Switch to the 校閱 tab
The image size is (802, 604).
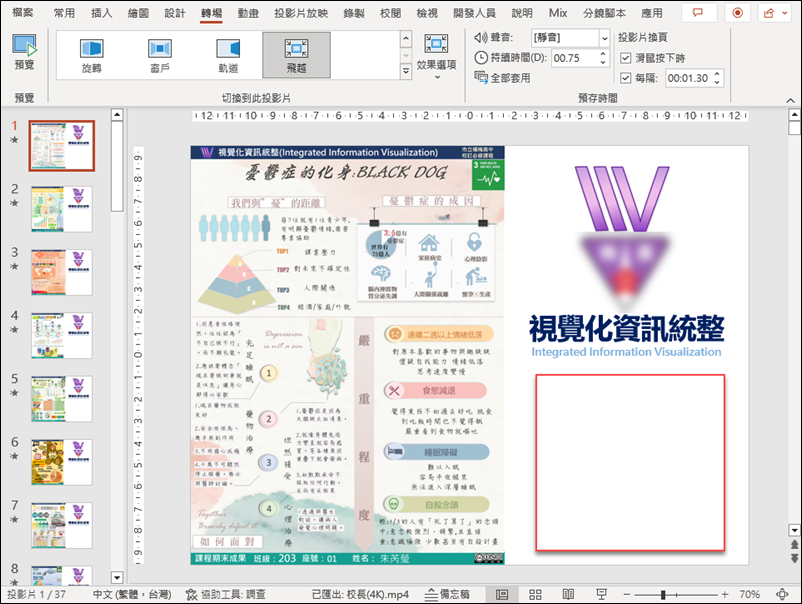click(391, 13)
